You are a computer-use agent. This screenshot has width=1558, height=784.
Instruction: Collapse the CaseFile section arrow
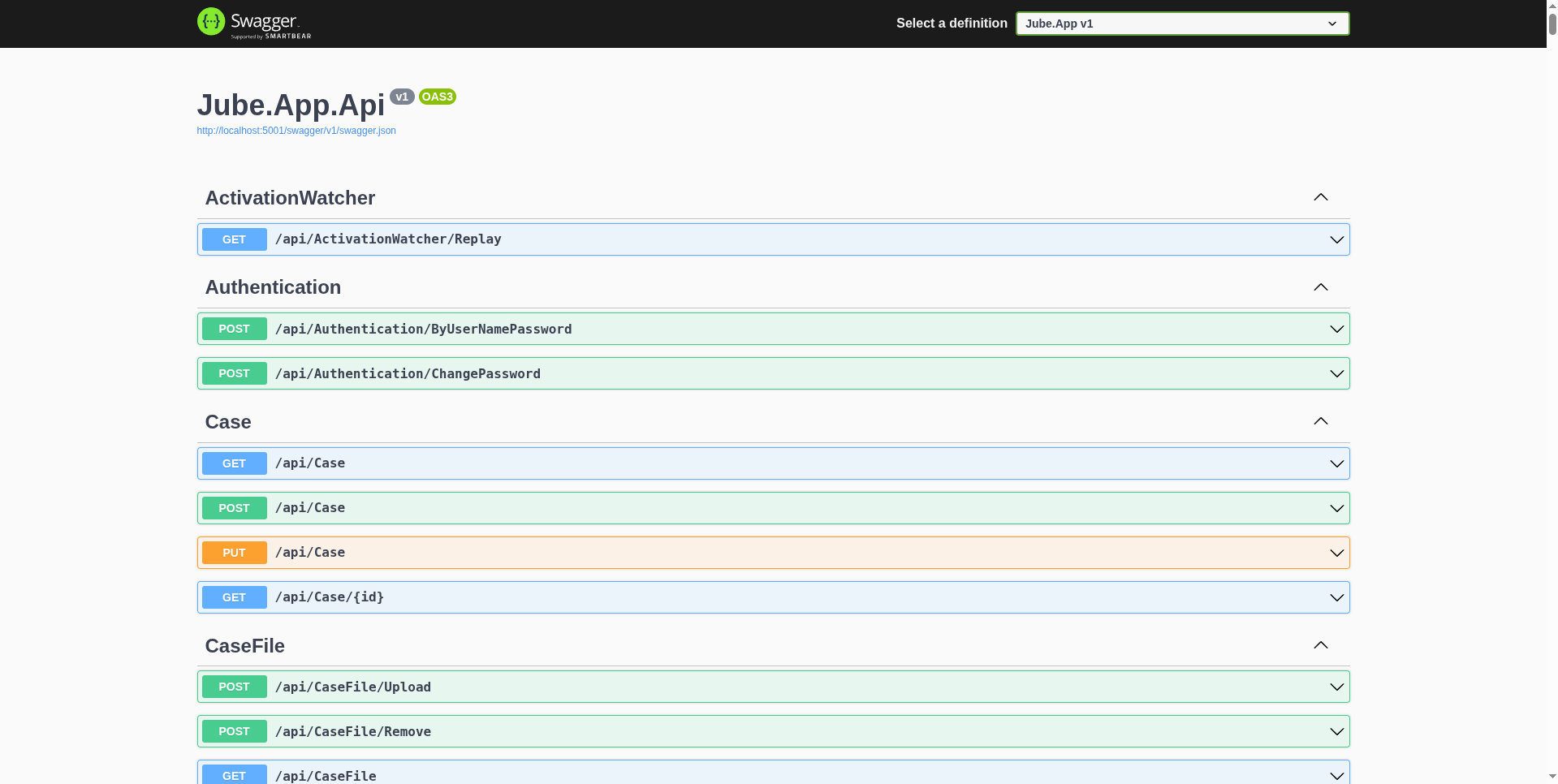1320,645
